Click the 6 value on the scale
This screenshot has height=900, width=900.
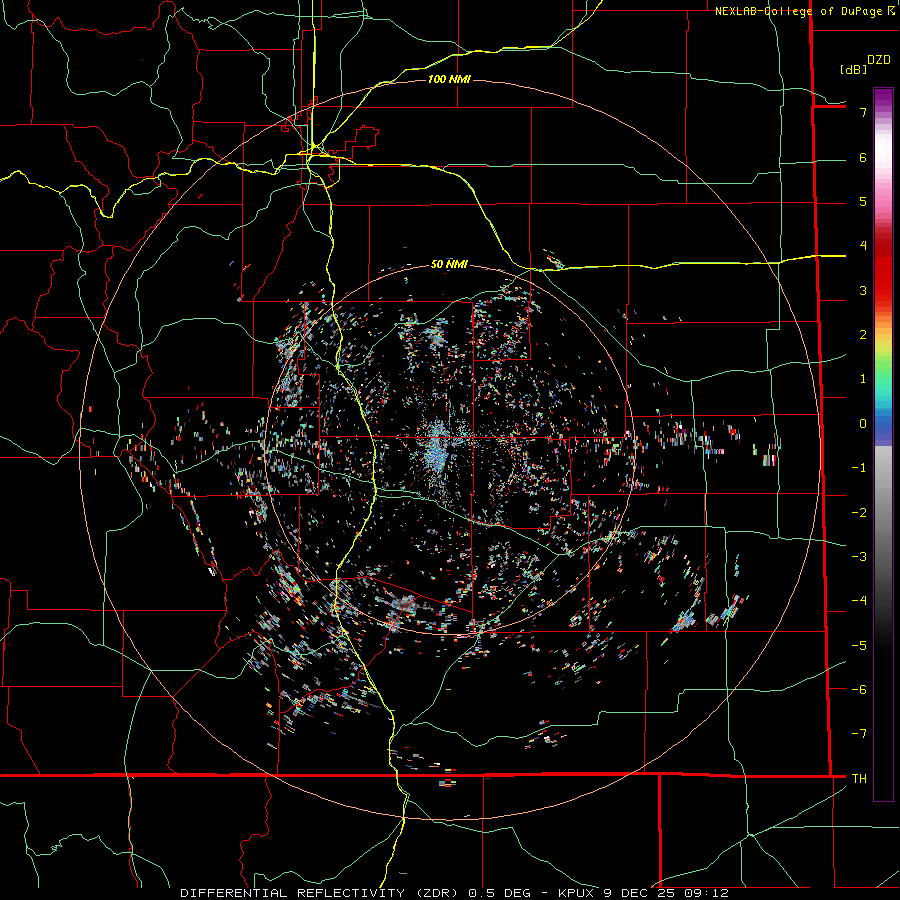coord(863,157)
